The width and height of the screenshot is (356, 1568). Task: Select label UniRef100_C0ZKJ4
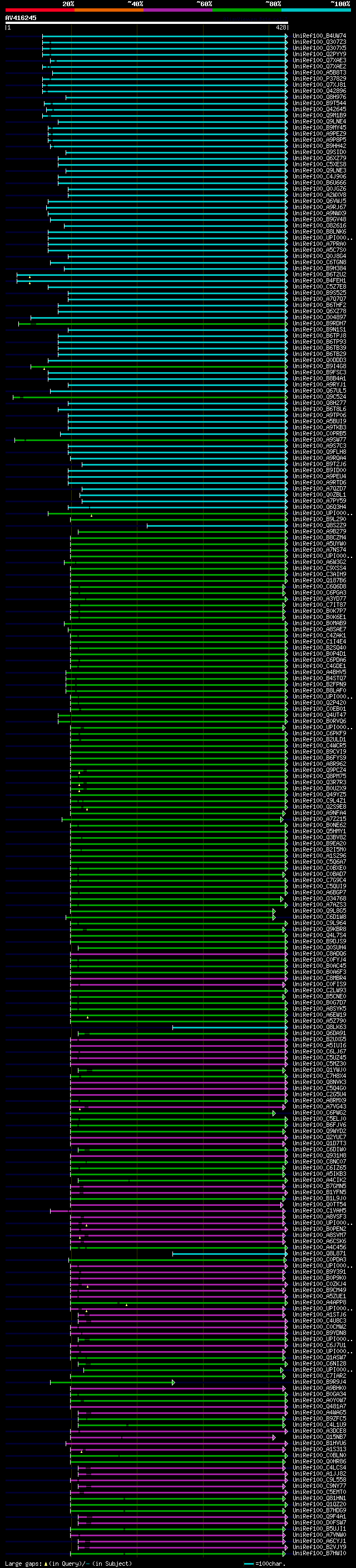319,1284
